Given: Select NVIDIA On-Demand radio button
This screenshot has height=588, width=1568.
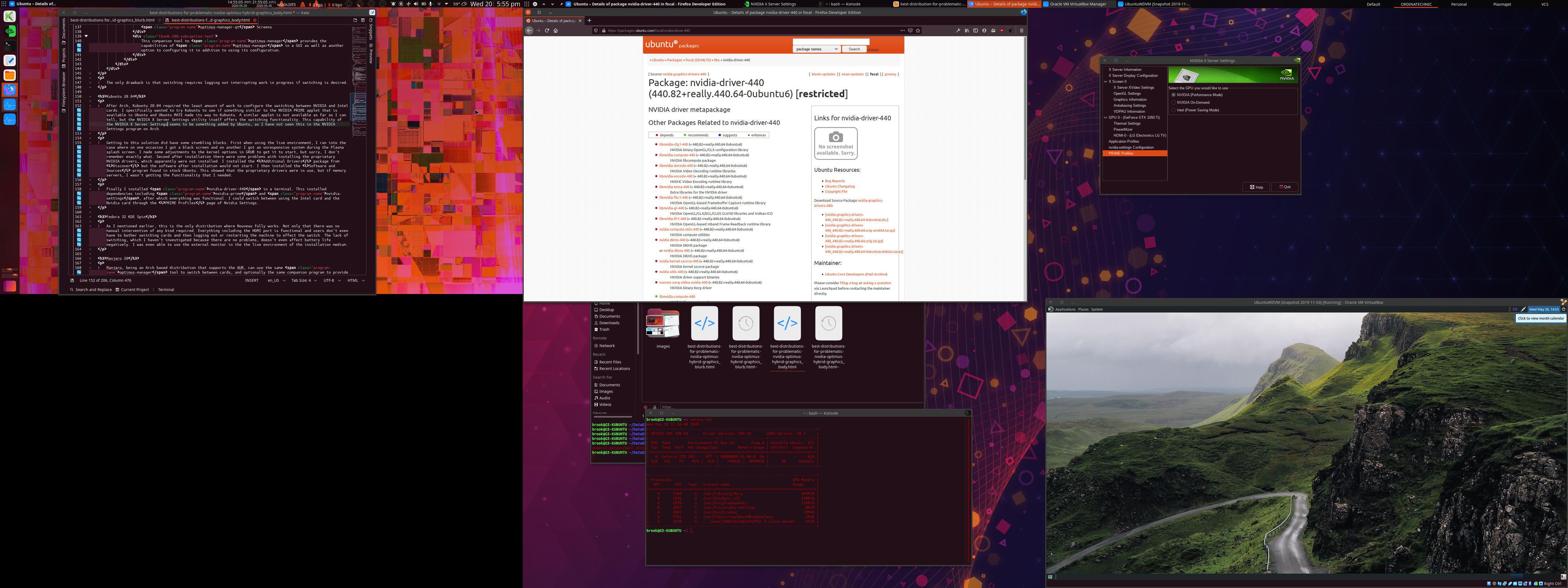Looking at the screenshot, I should coord(1173,102).
